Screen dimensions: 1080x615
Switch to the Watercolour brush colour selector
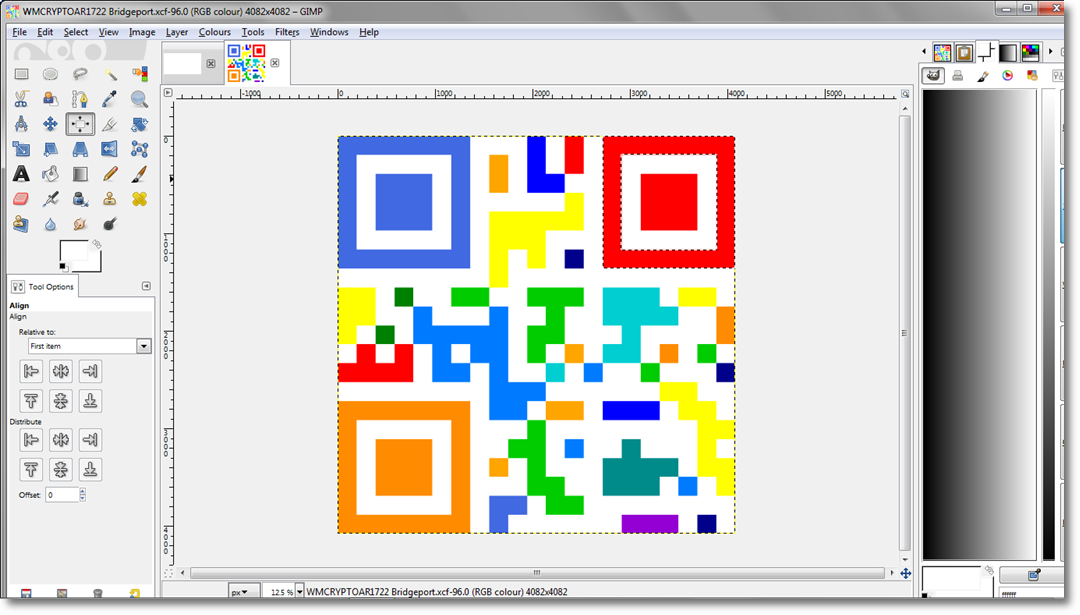point(982,76)
